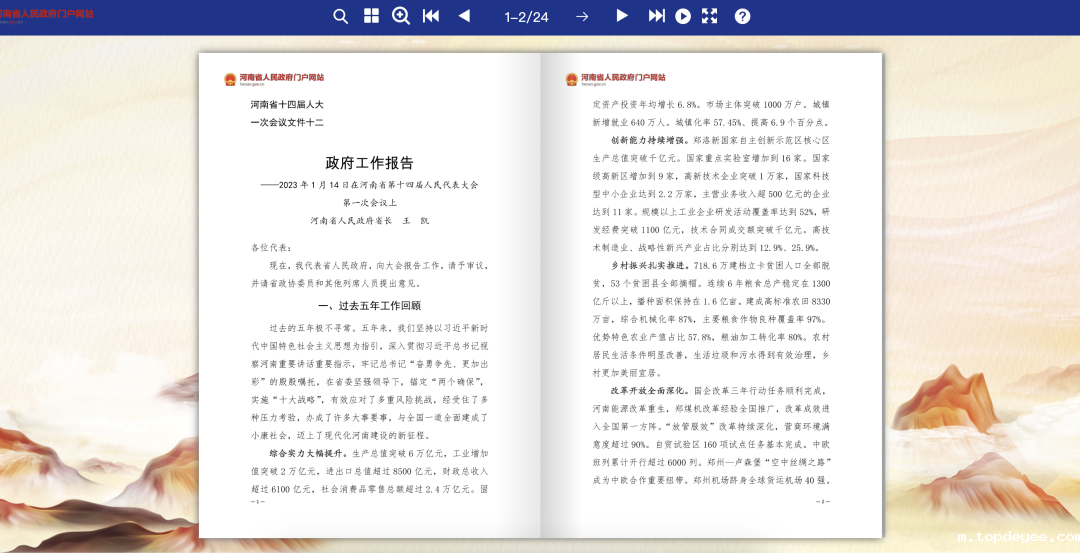Click the 政府工作报告 title on left page
Image resolution: width=1080 pixels, height=553 pixels.
[369, 163]
